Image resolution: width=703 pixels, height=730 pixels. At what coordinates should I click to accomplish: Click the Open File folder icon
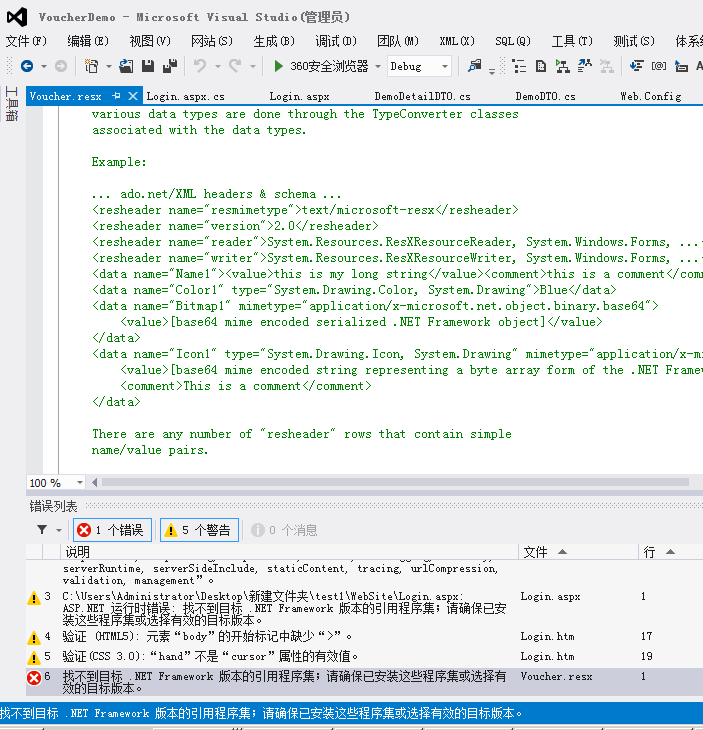[x=126, y=66]
